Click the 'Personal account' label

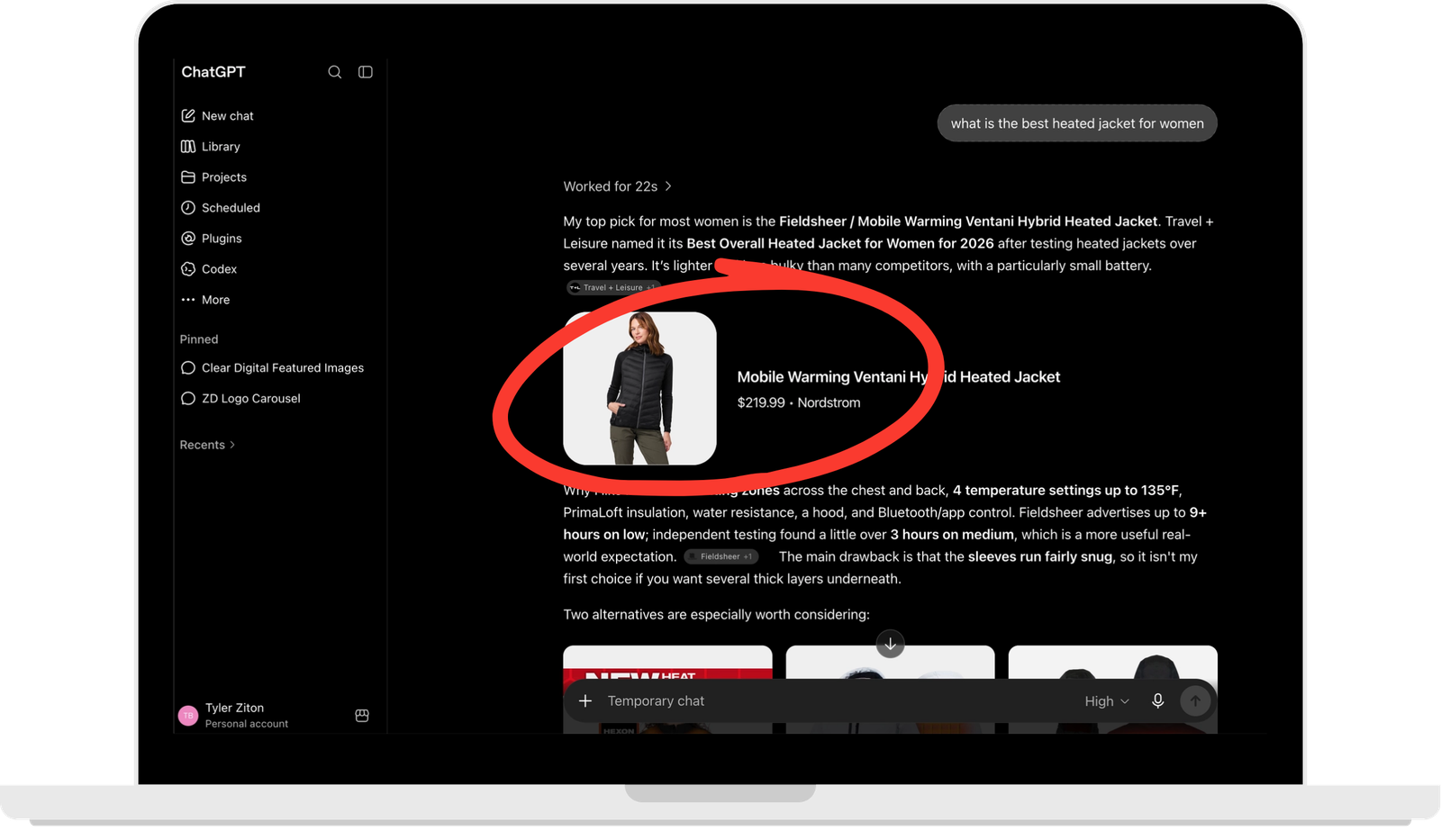coord(247,724)
